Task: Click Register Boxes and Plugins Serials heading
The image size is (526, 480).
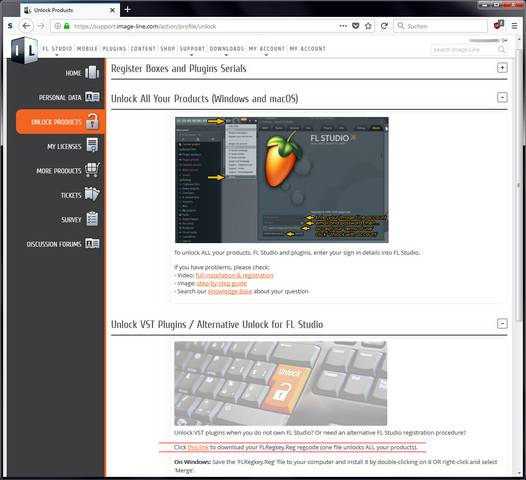Action: coord(178,68)
